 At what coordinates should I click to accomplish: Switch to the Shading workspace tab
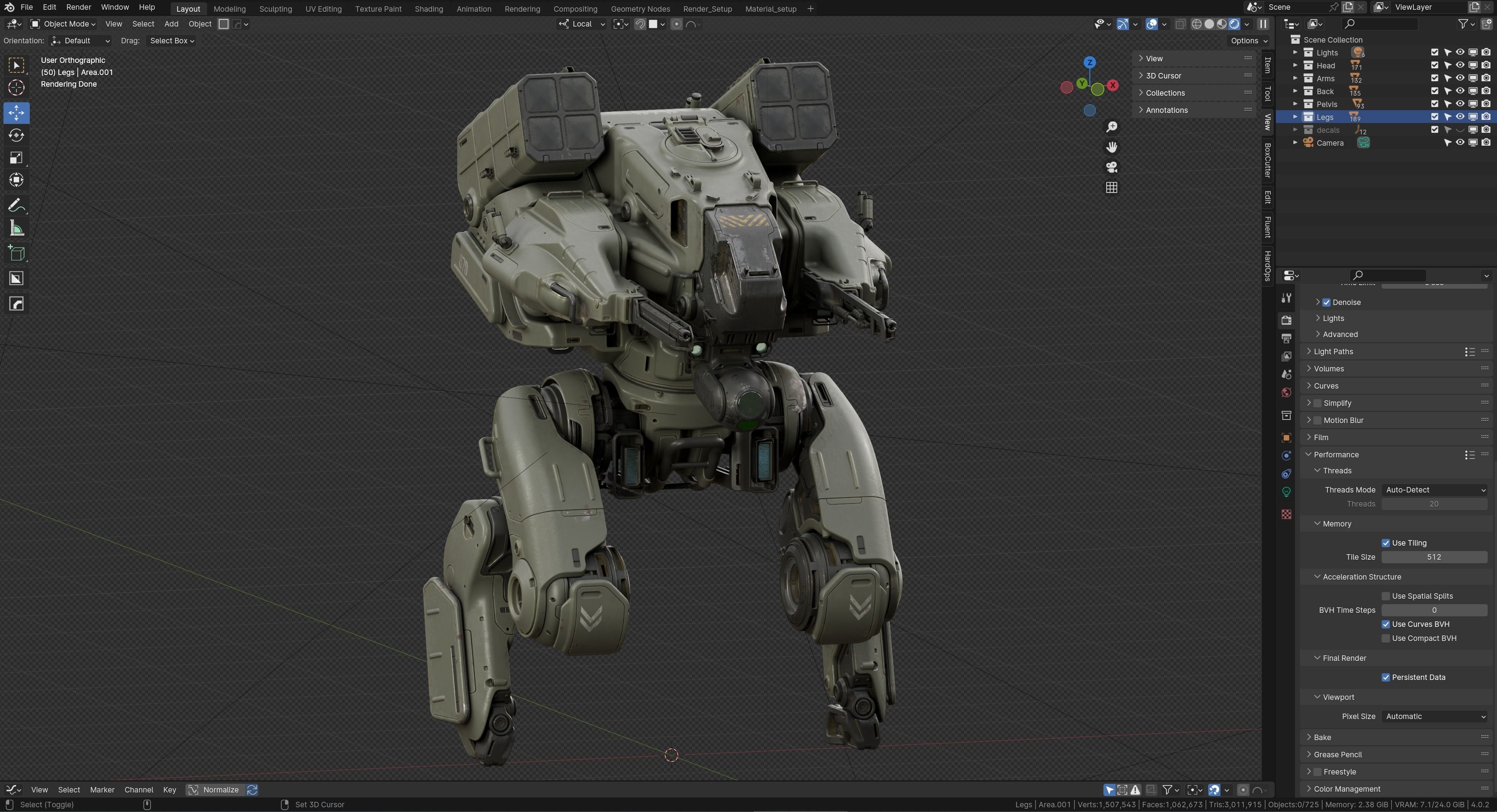[428, 9]
